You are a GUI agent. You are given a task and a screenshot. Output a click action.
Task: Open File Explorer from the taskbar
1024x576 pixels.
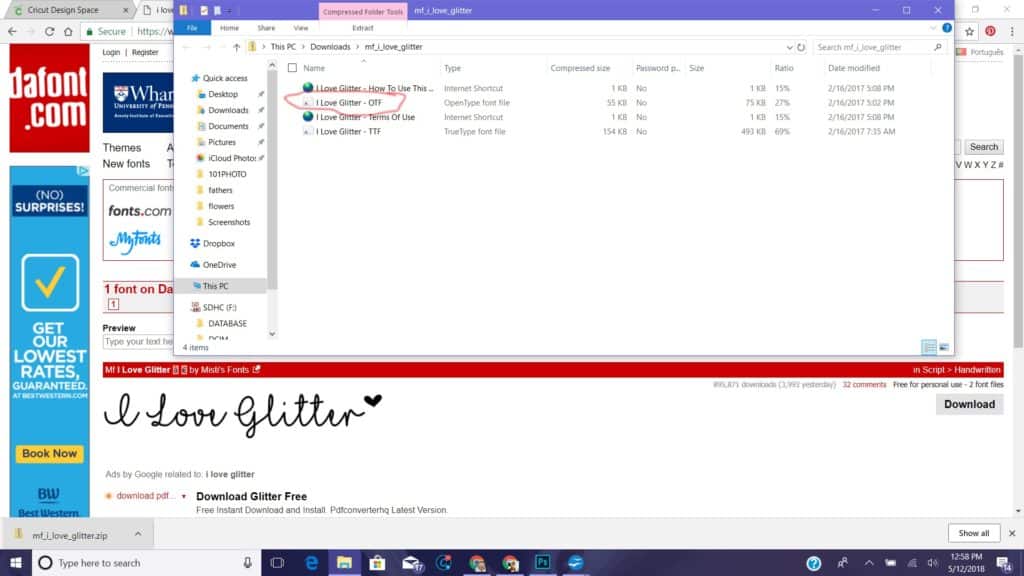(344, 562)
